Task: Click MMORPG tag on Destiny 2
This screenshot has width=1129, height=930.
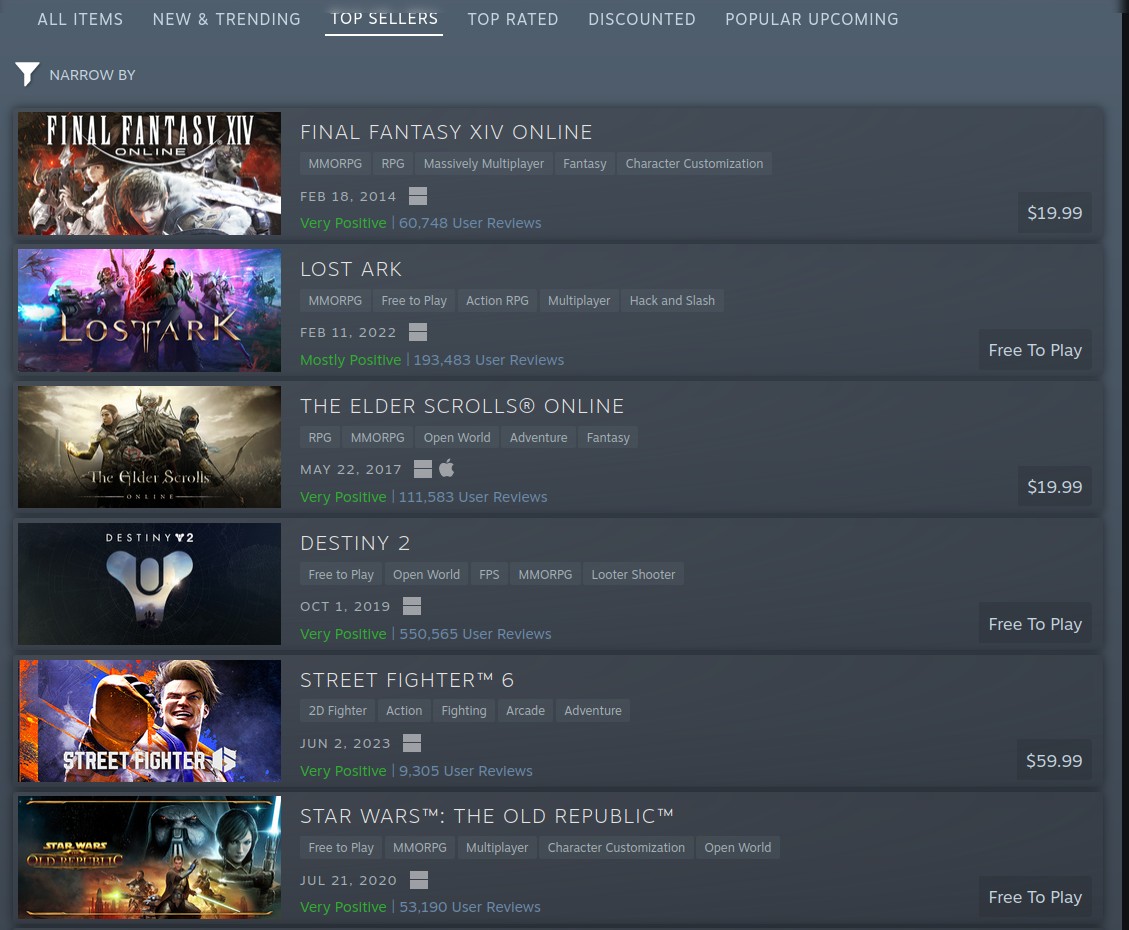Action: point(545,574)
